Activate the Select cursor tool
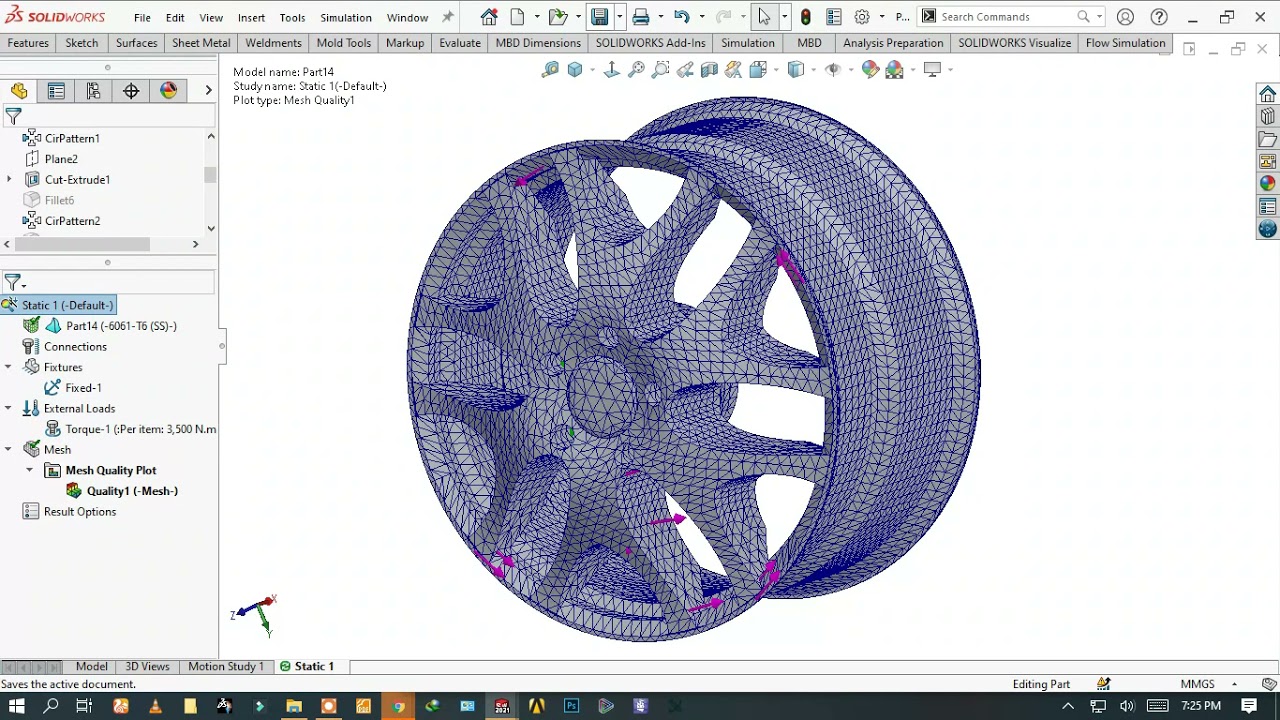The height and width of the screenshot is (720, 1280). tap(764, 17)
